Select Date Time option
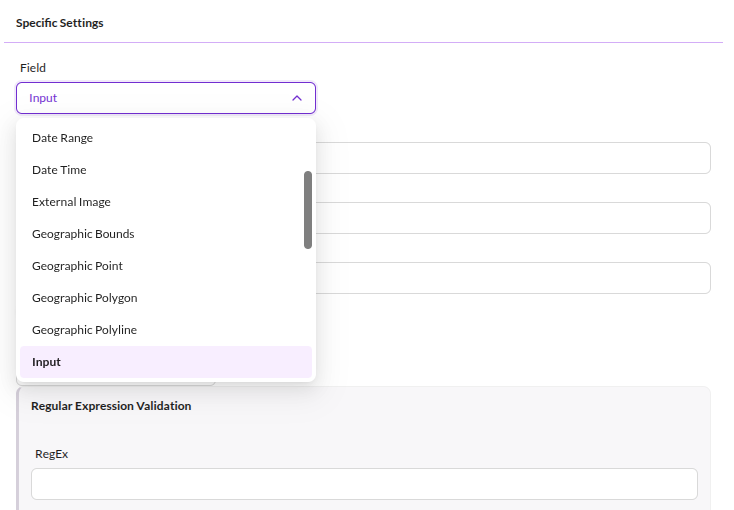Viewport: 734px width, 510px height. coord(166,170)
